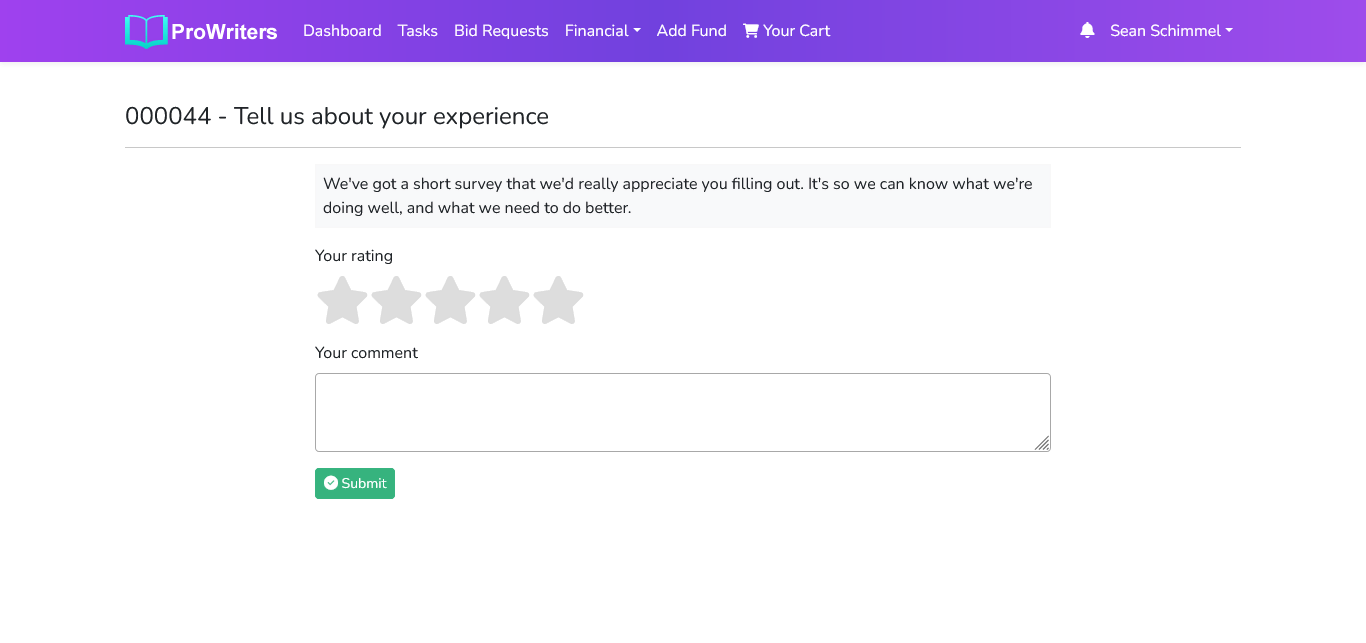
Task: Navigate to Bid Requests
Action: click(501, 31)
